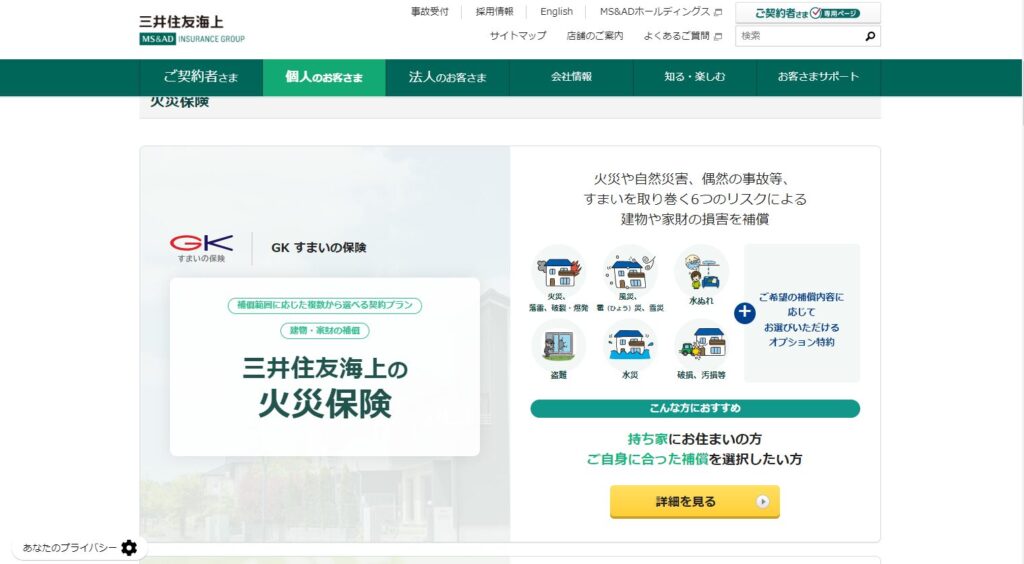Viewport: 1024px width, 564px height.
Task: Open the ご契約者さま navigation tab
Action: point(201,77)
